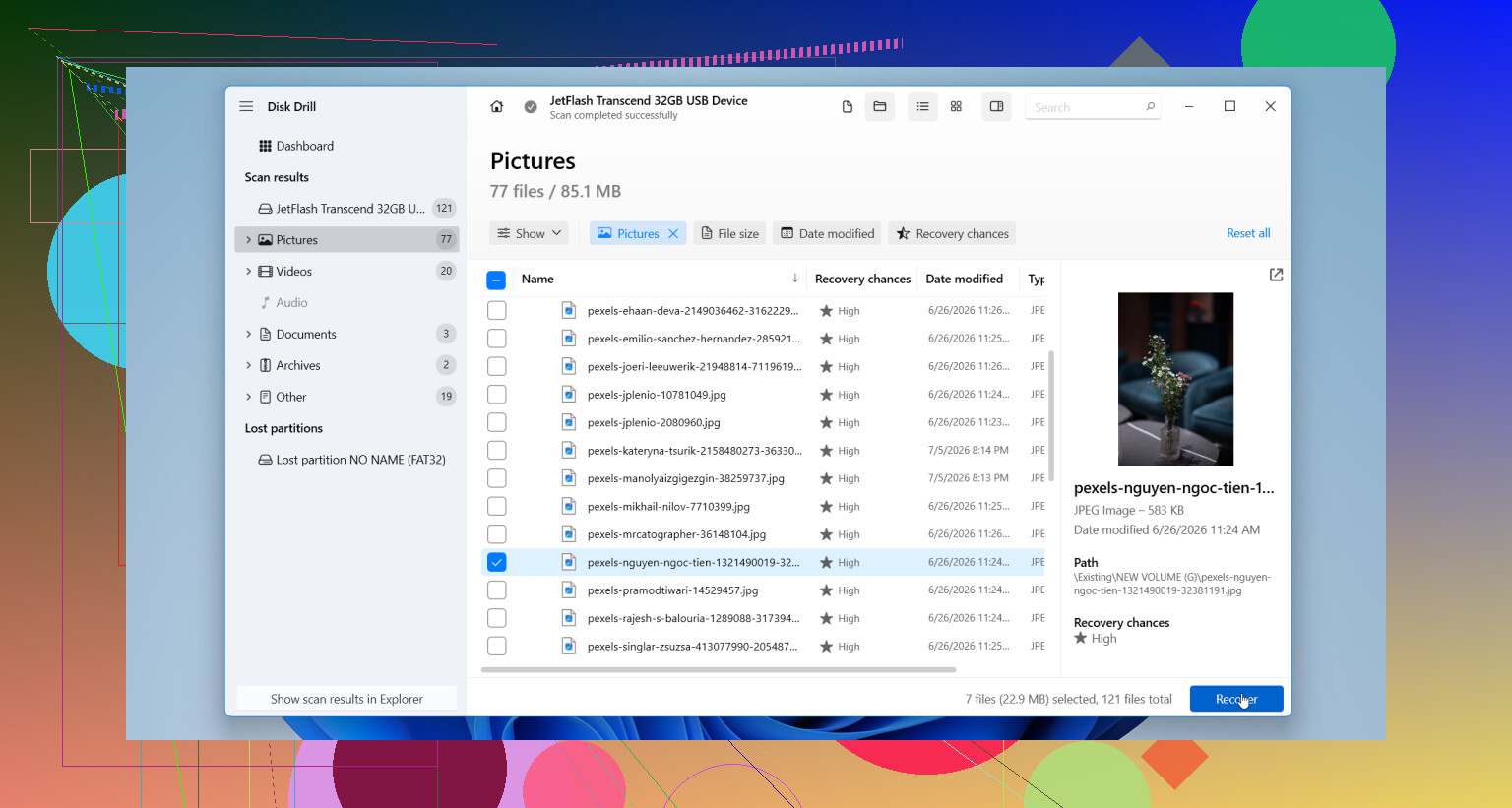Select row pexels-rajesh-s-balouria-1289088
Image resolution: width=1512 pixels, height=808 pixels.
point(763,618)
